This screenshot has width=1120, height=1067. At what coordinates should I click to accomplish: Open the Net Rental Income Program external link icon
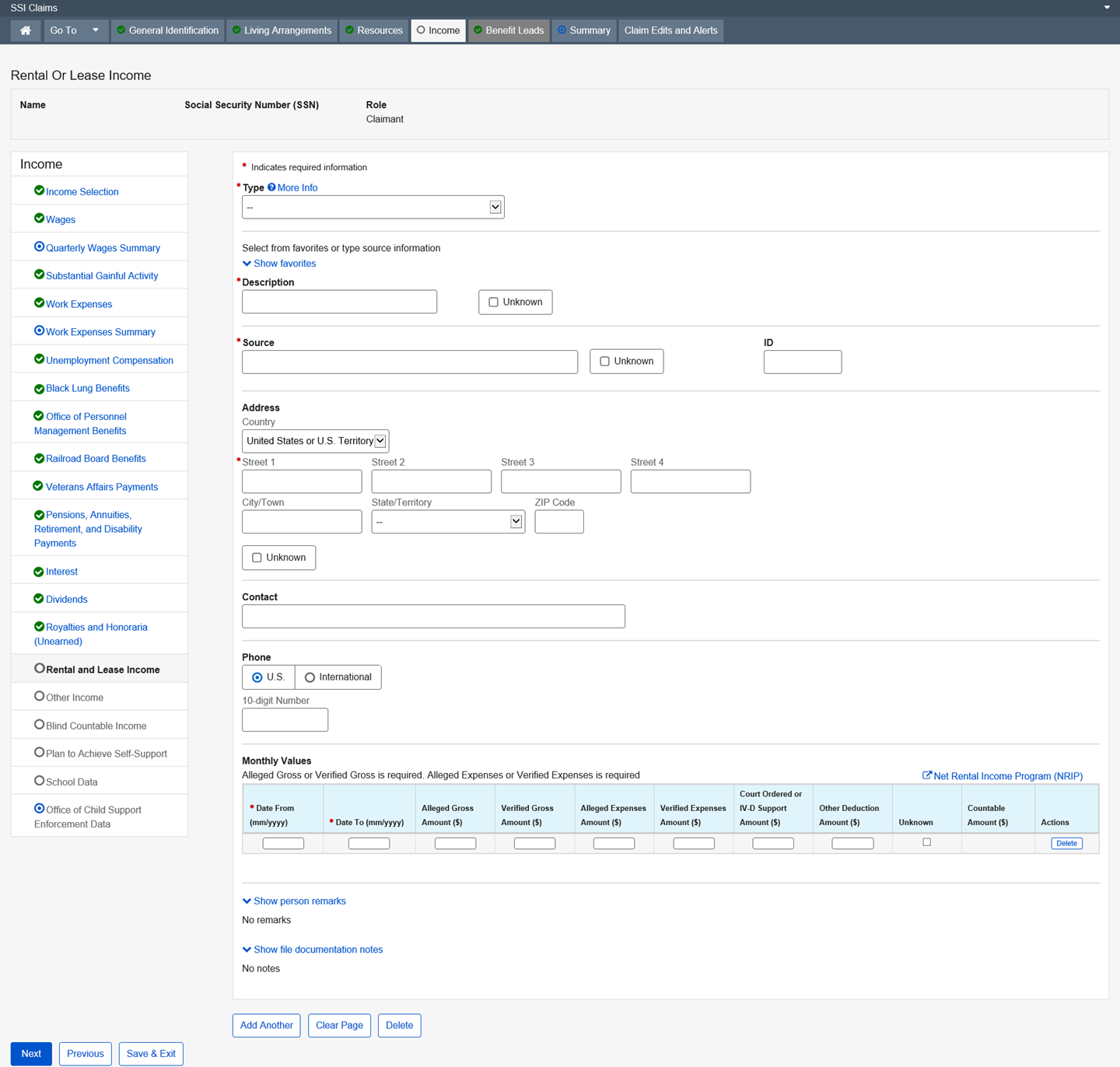(x=926, y=775)
